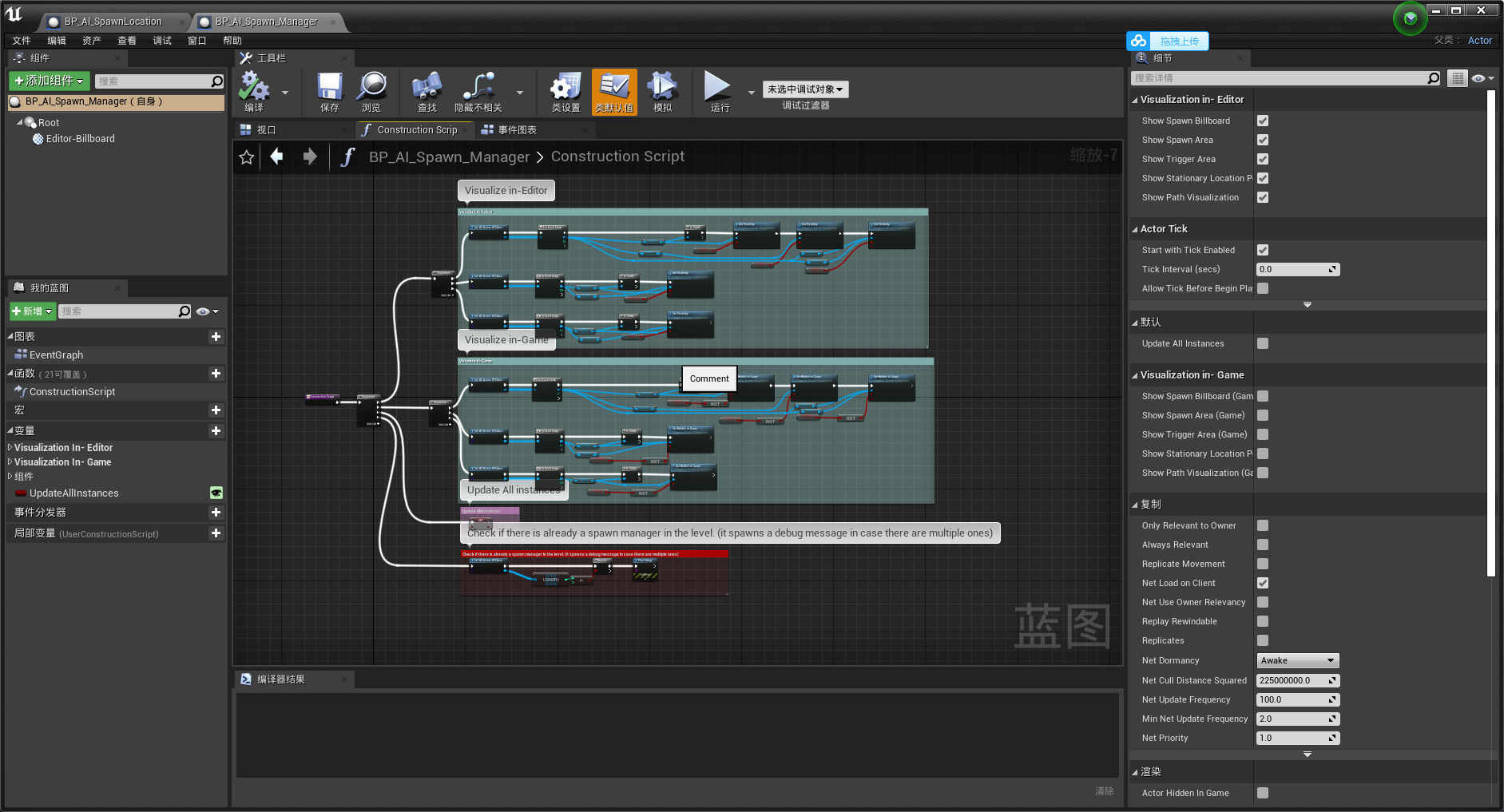
Task: Click the Class Defaults toolbar icon
Action: click(614, 91)
